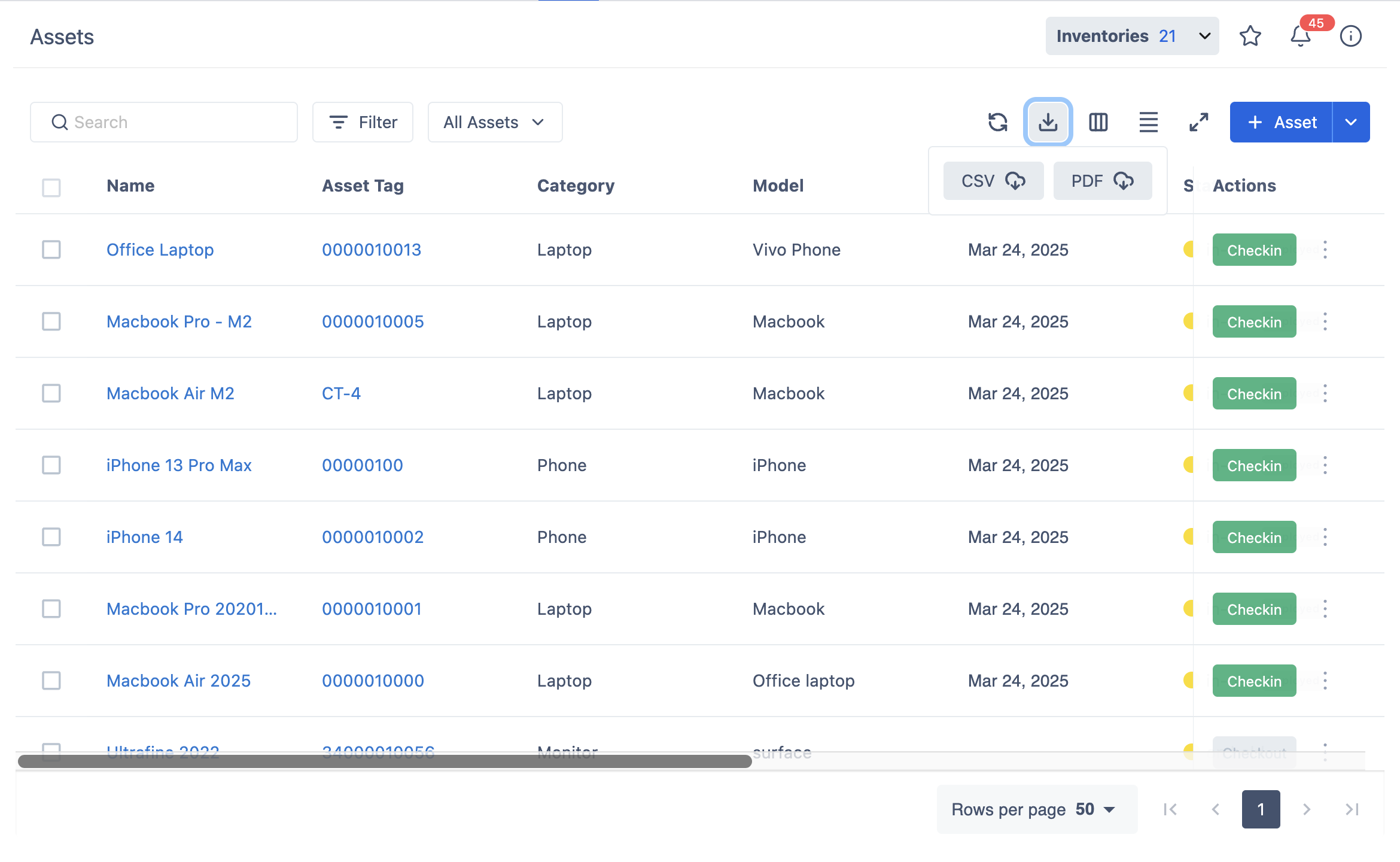Open notifications bell with 45 badge
Screen dimensions: 1400x862
[x=1300, y=37]
